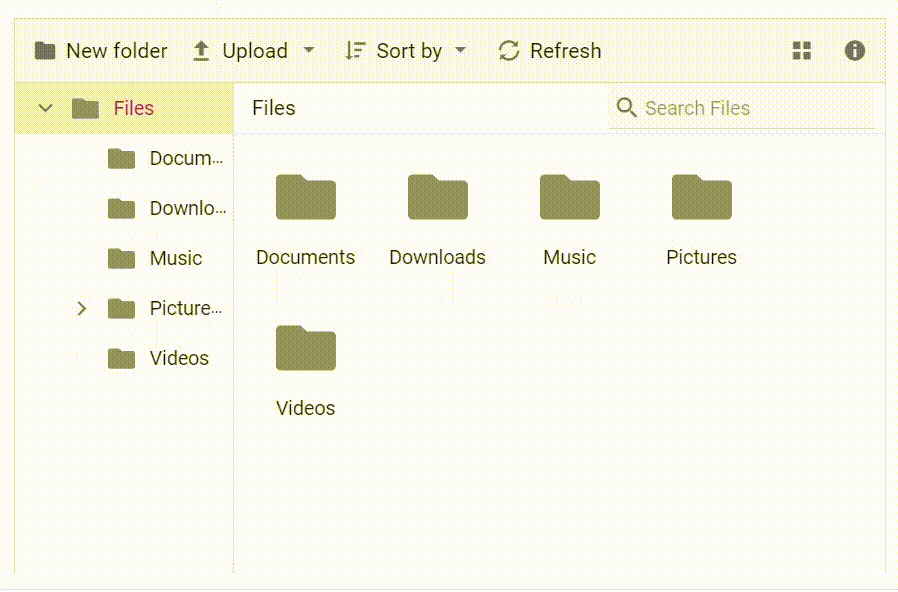The image size is (898, 592).
Task: Select the Pictures folder icon in grid
Action: [702, 197]
